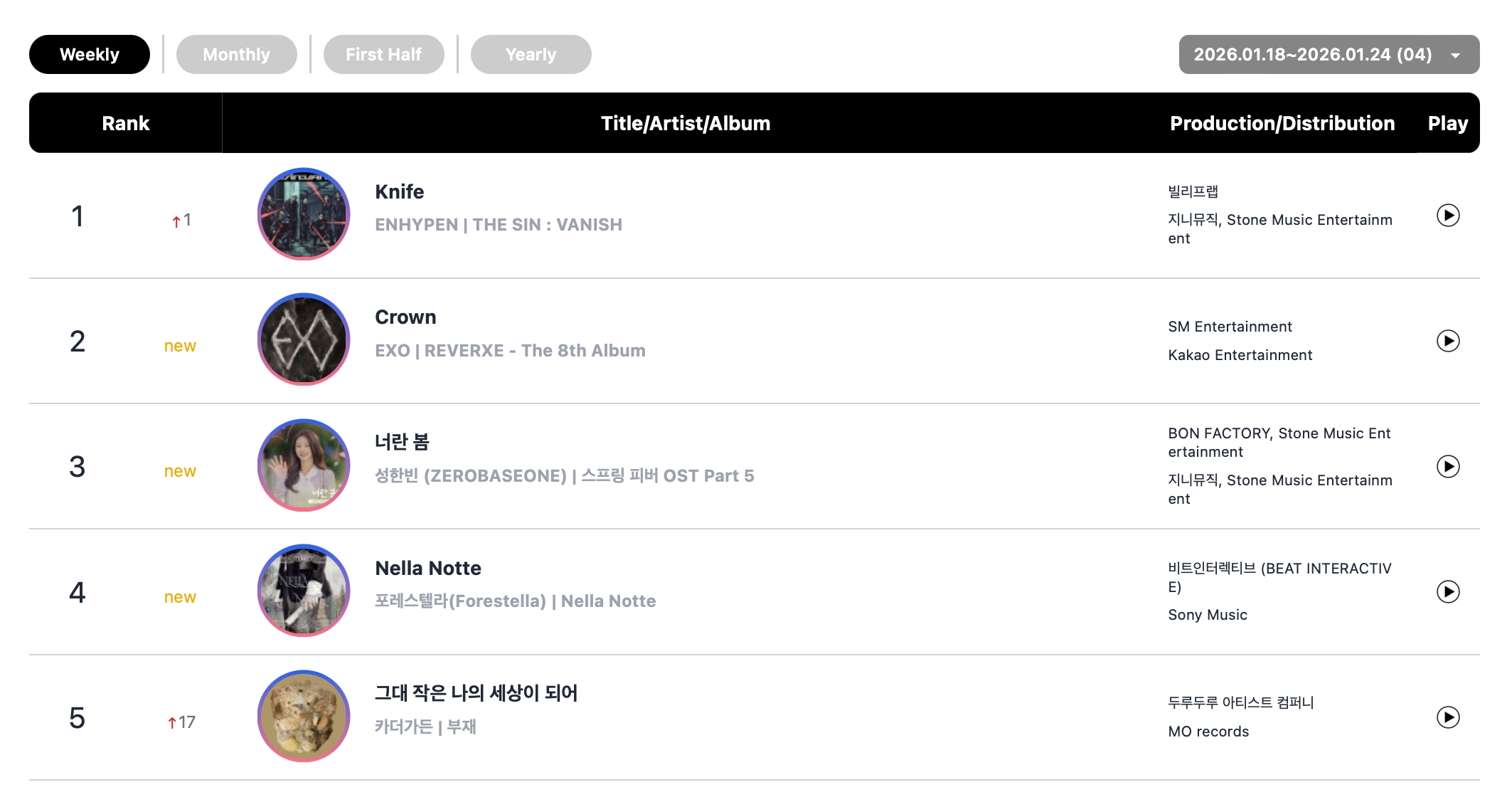Open the Knife song title link

click(400, 192)
